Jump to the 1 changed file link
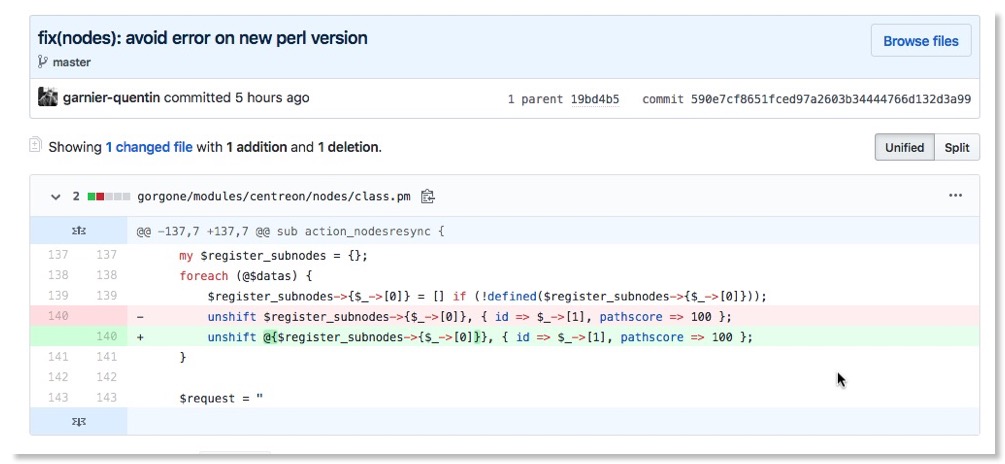The height and width of the screenshot is (464, 1005). tap(149, 147)
